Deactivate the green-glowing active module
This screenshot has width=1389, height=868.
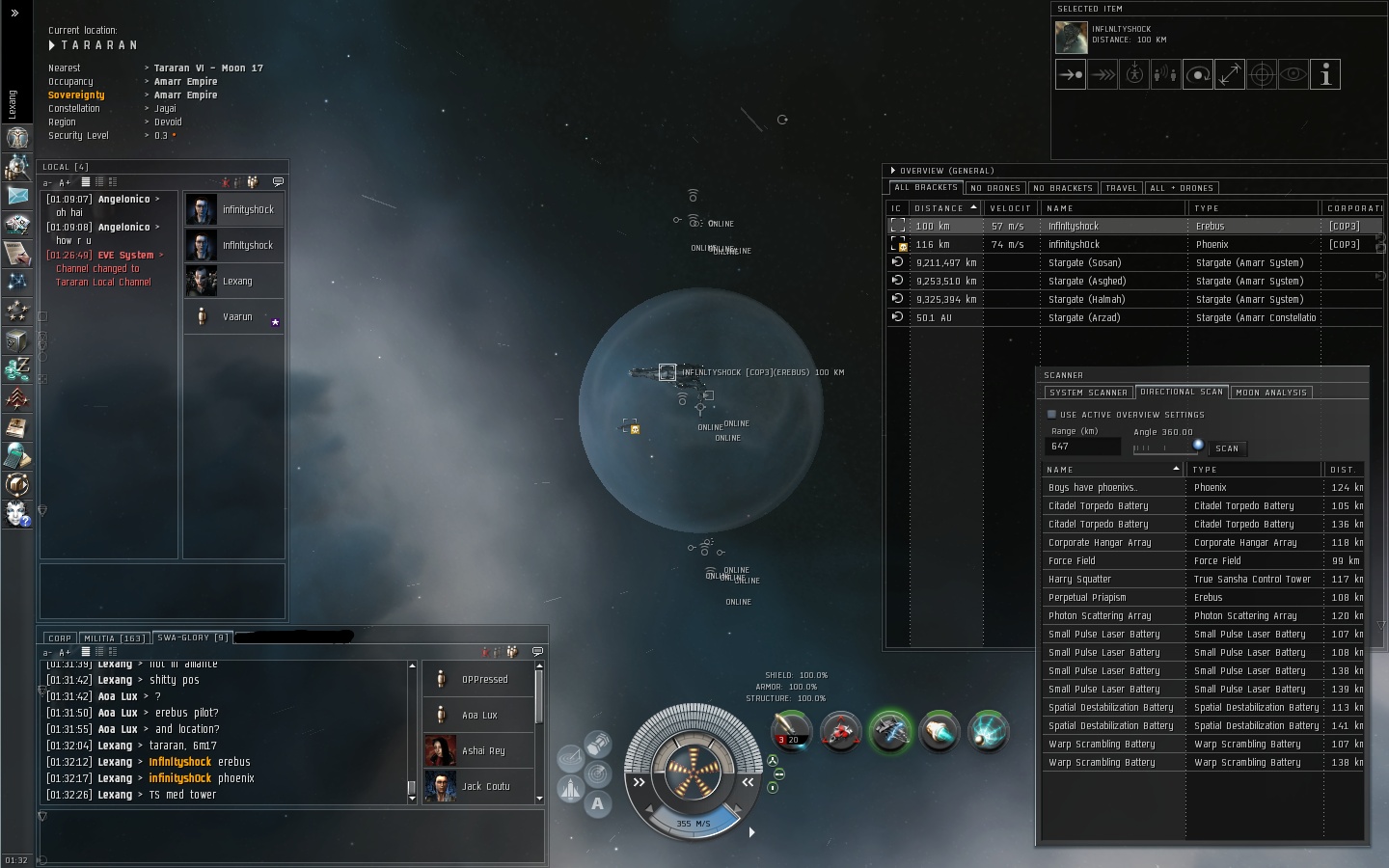(889, 730)
